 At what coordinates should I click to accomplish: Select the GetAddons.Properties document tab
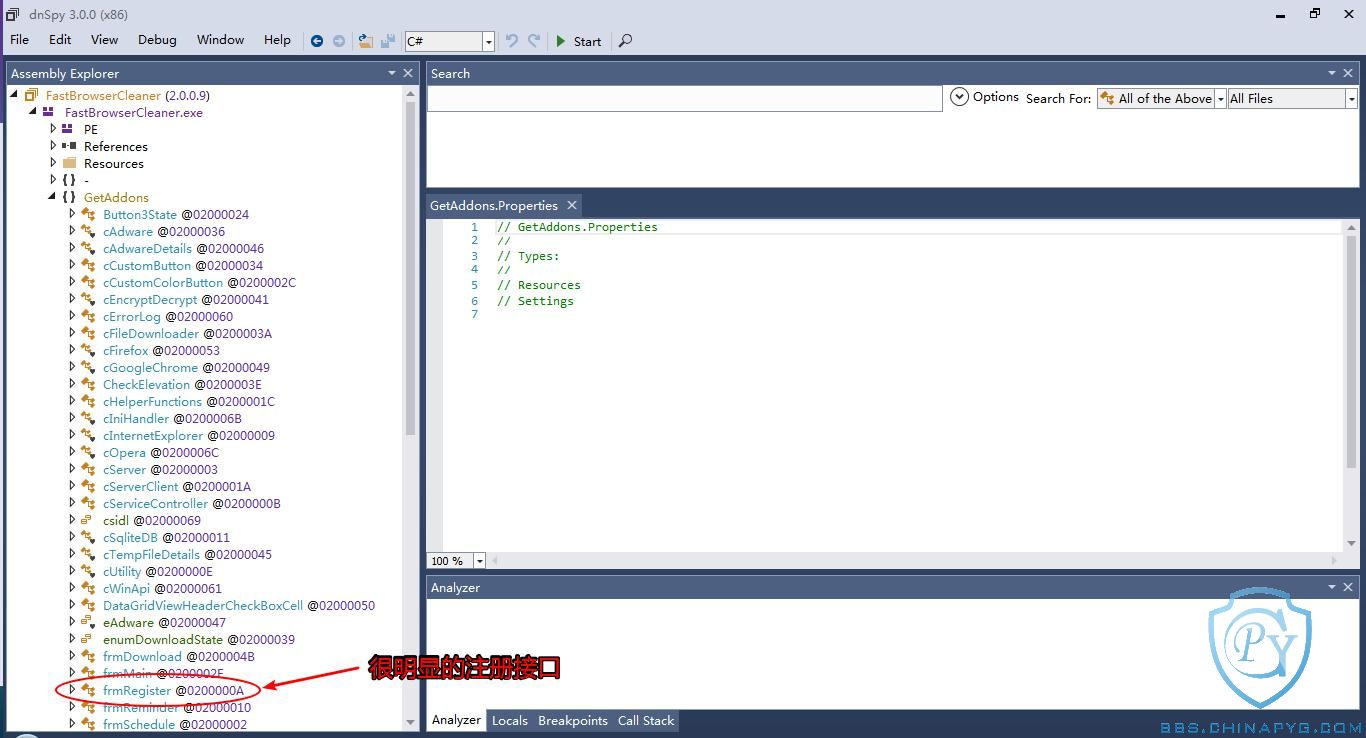point(494,205)
